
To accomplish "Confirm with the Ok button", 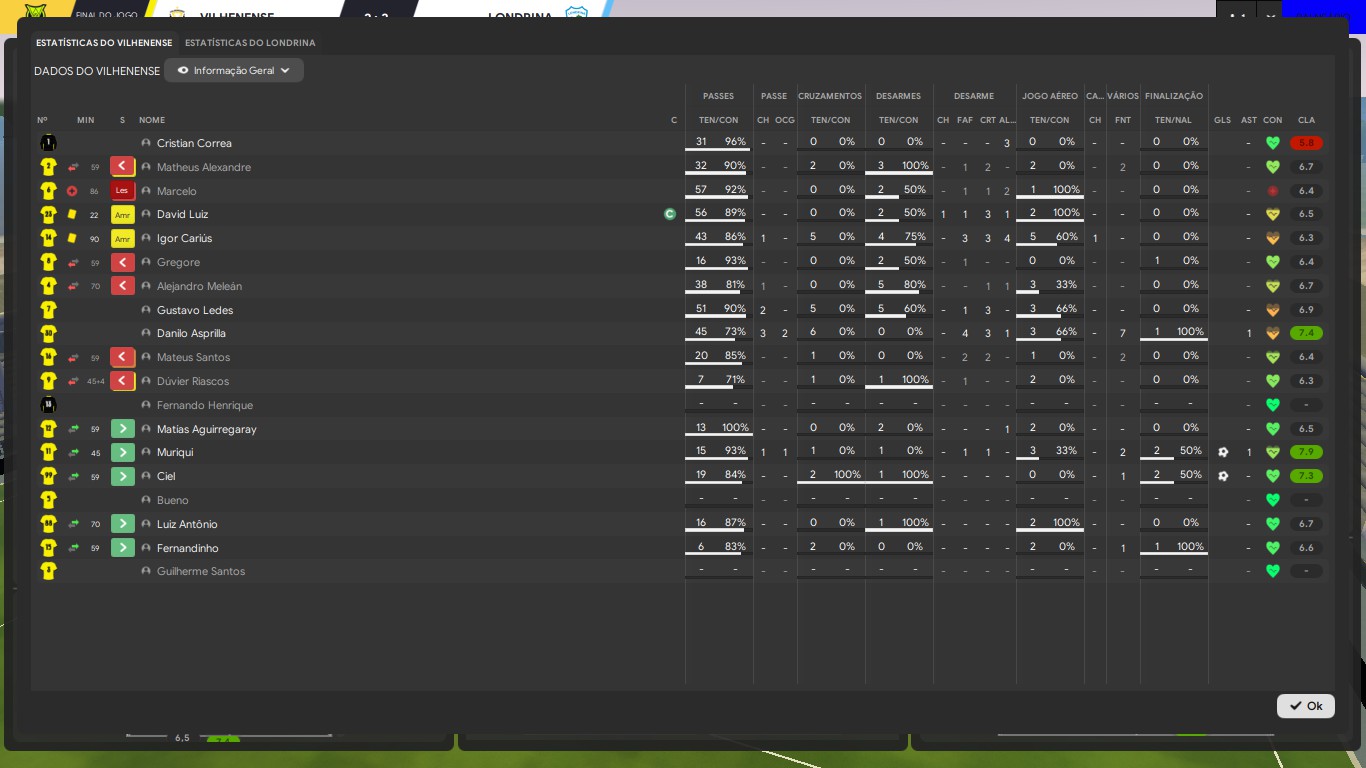I will [x=1306, y=706].
